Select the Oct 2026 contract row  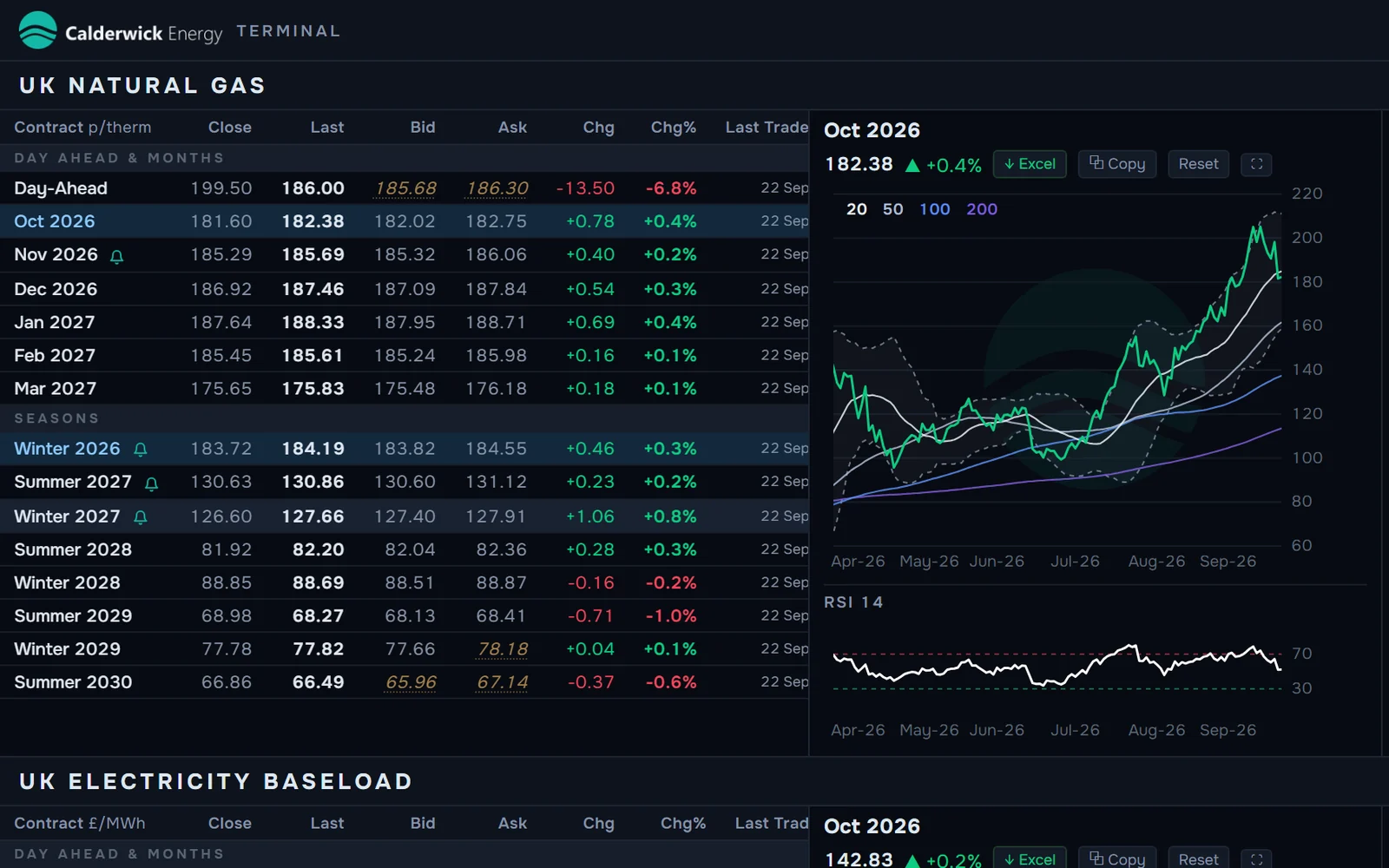[405, 221]
